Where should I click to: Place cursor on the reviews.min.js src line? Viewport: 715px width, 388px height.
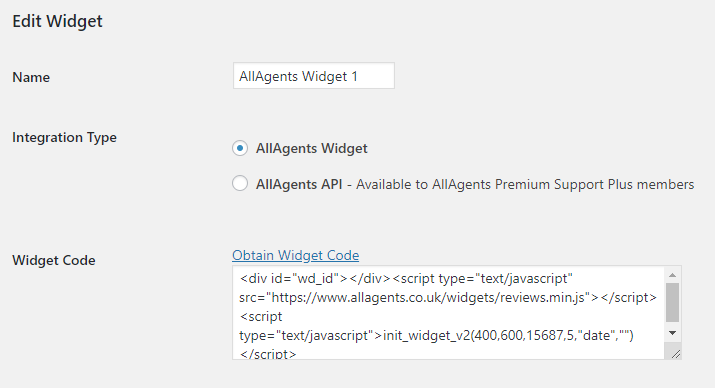pyautogui.click(x=448, y=297)
